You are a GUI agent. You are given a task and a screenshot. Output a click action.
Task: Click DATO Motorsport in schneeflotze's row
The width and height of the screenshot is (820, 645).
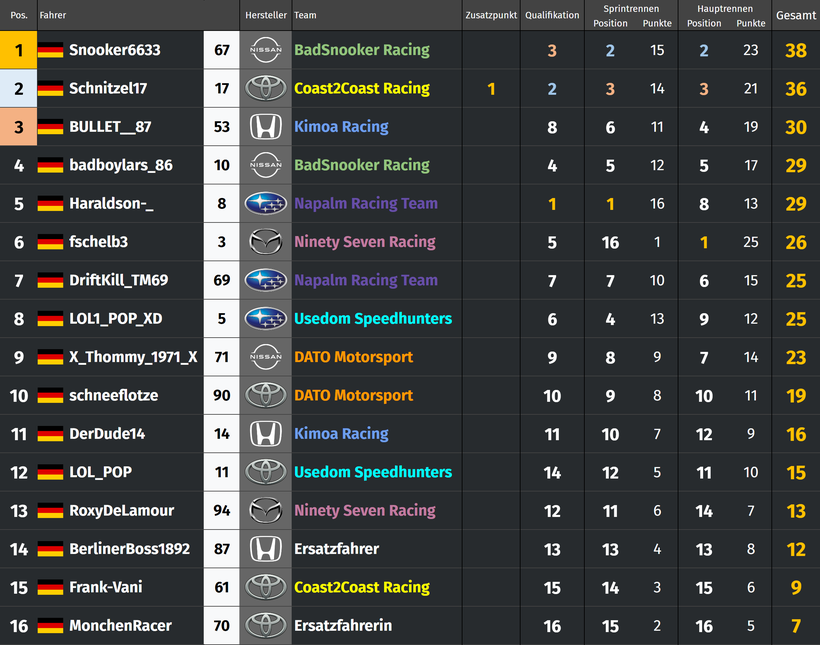pyautogui.click(x=354, y=395)
